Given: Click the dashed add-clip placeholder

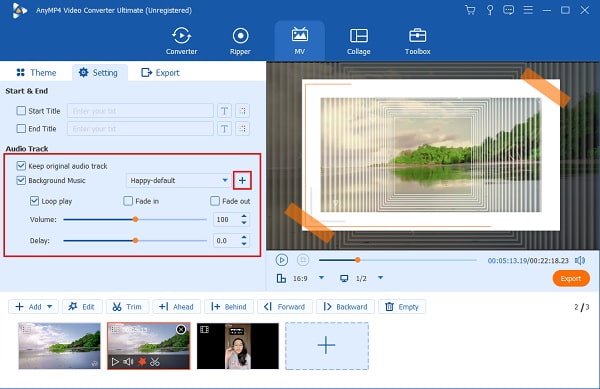Looking at the screenshot, I should click(x=327, y=346).
